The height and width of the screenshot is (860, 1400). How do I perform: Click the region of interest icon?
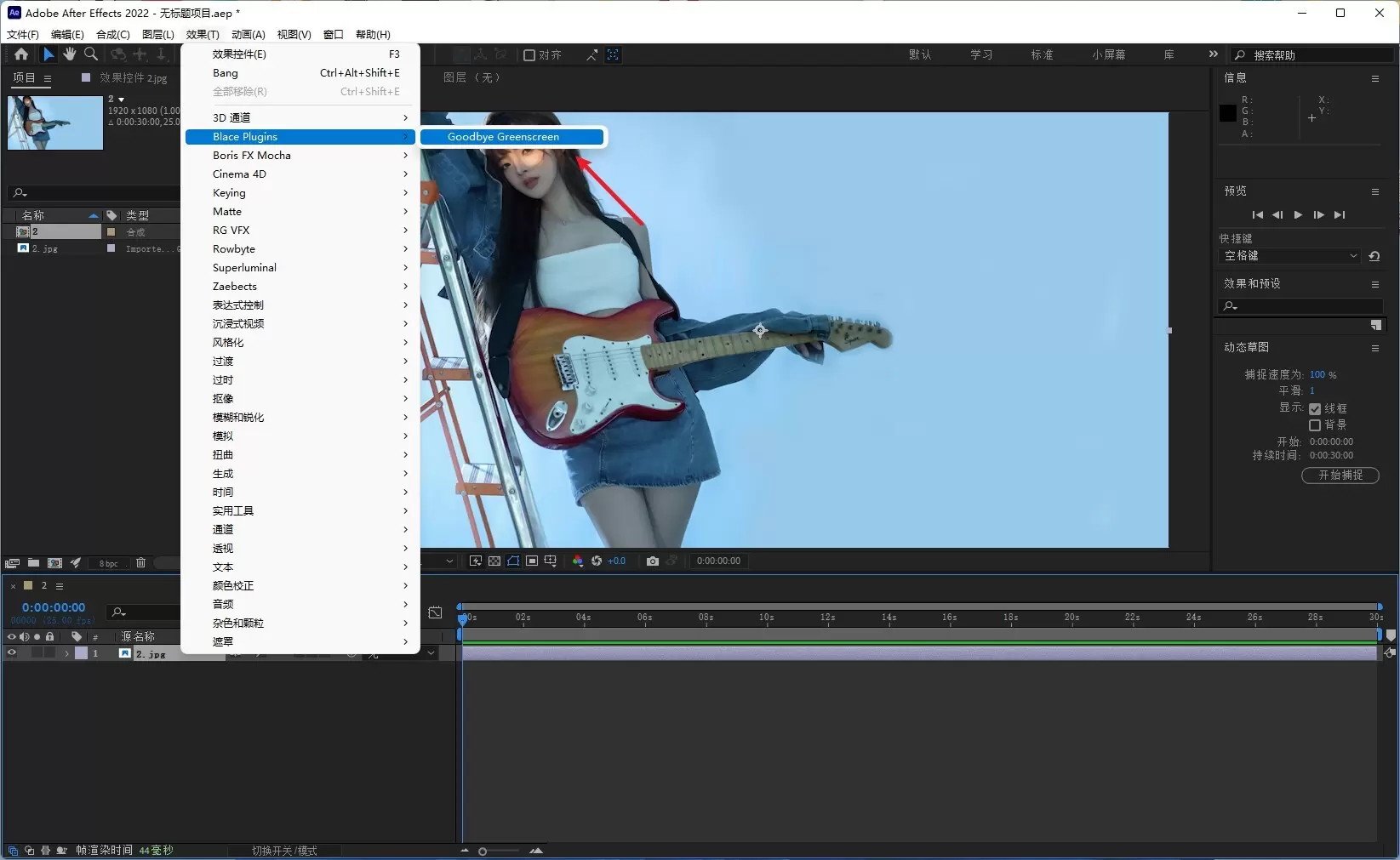(532, 561)
